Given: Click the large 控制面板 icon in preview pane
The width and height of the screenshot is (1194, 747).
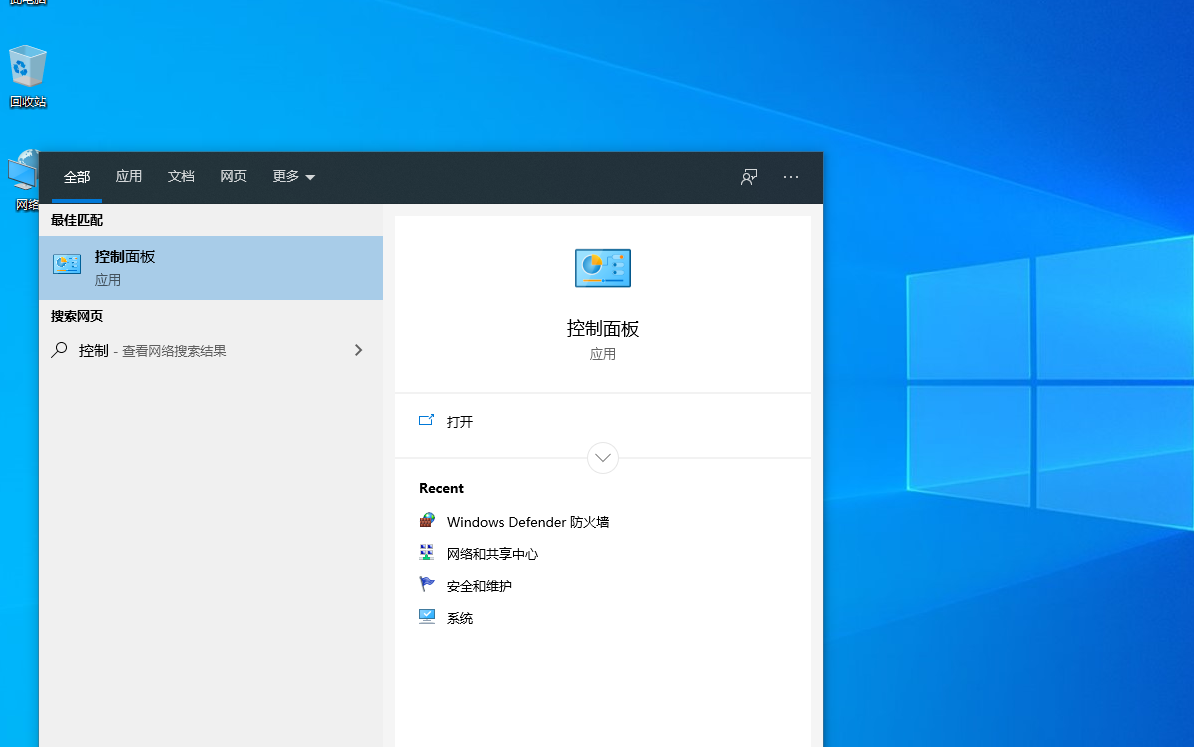Looking at the screenshot, I should [x=602, y=268].
